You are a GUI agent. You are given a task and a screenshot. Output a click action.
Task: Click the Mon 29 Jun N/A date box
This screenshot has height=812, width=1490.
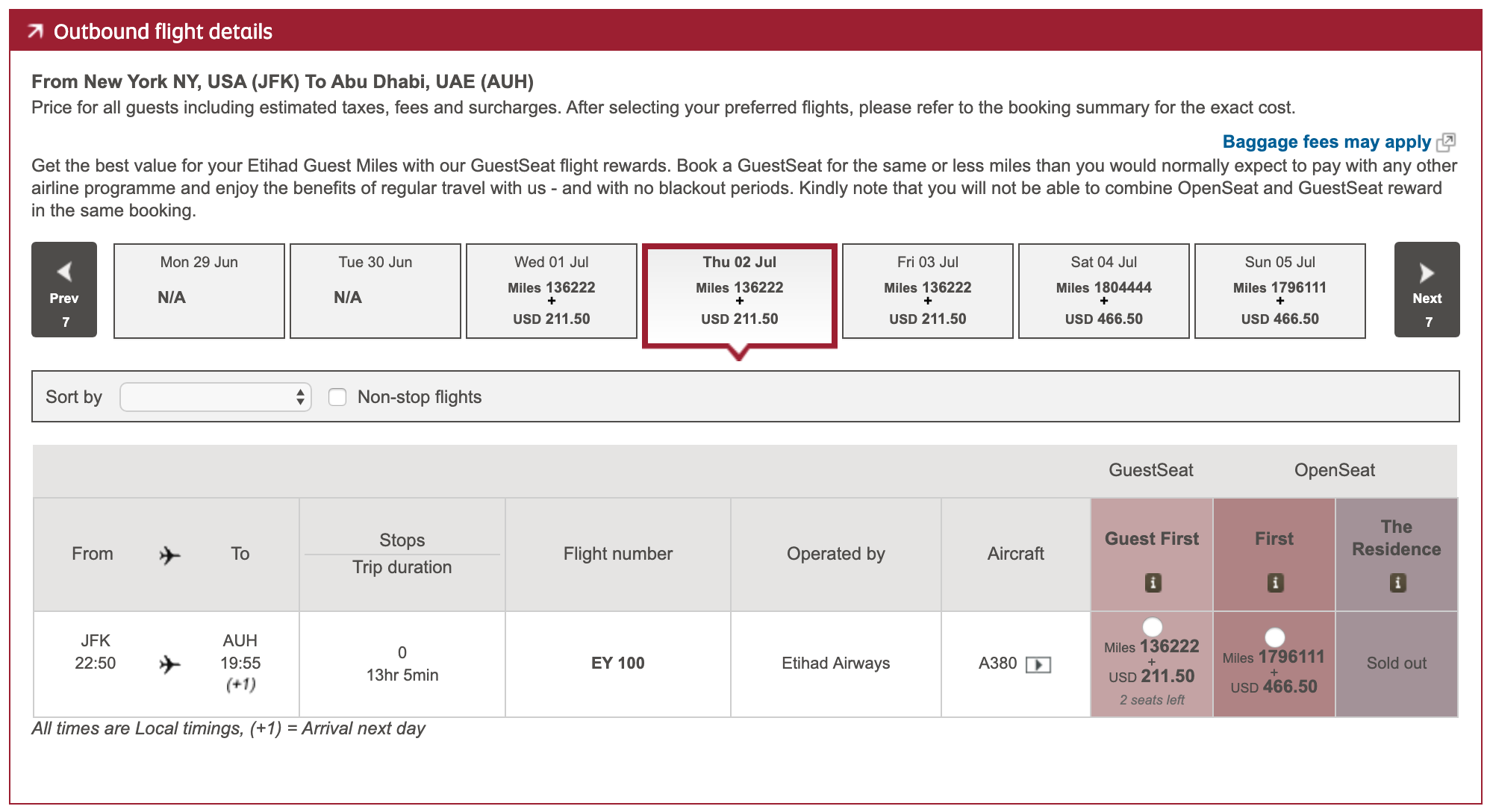coord(199,291)
